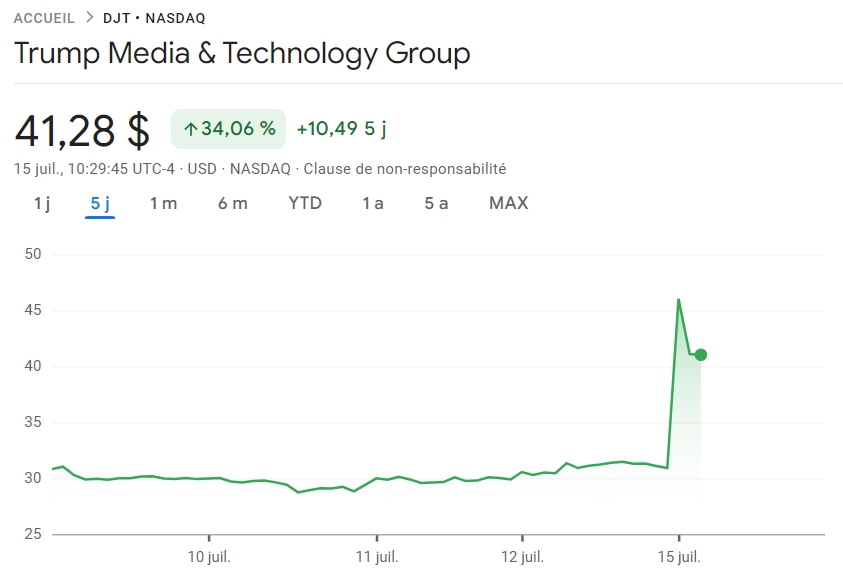Select the 1 j time range tab
This screenshot has width=843, height=583.
click(x=42, y=203)
